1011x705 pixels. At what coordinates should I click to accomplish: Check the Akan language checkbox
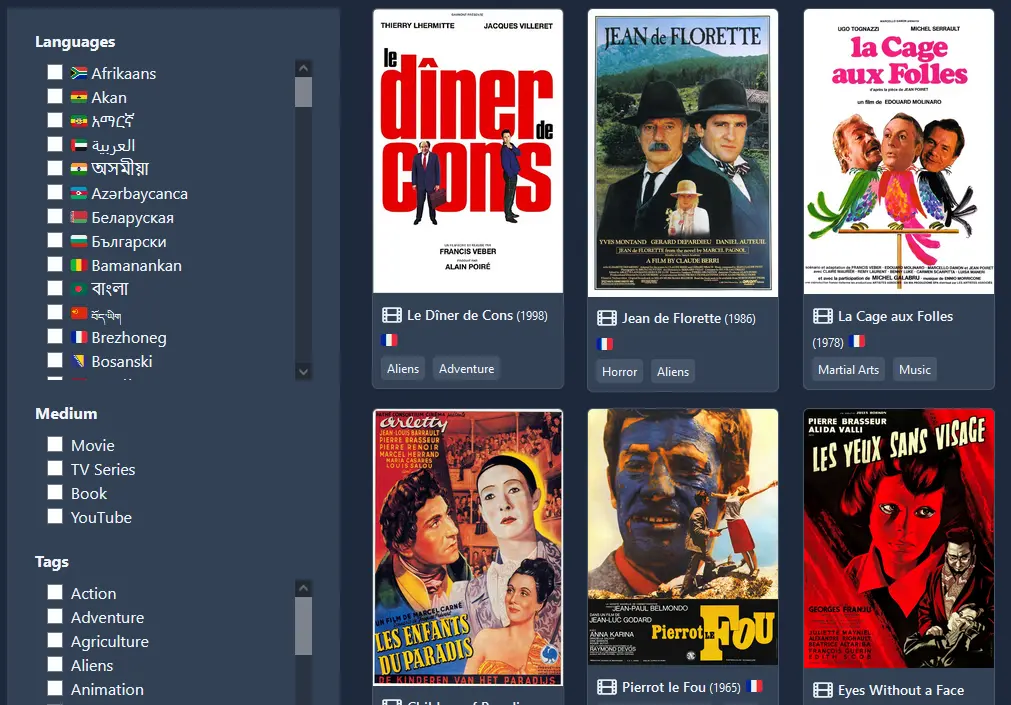55,96
